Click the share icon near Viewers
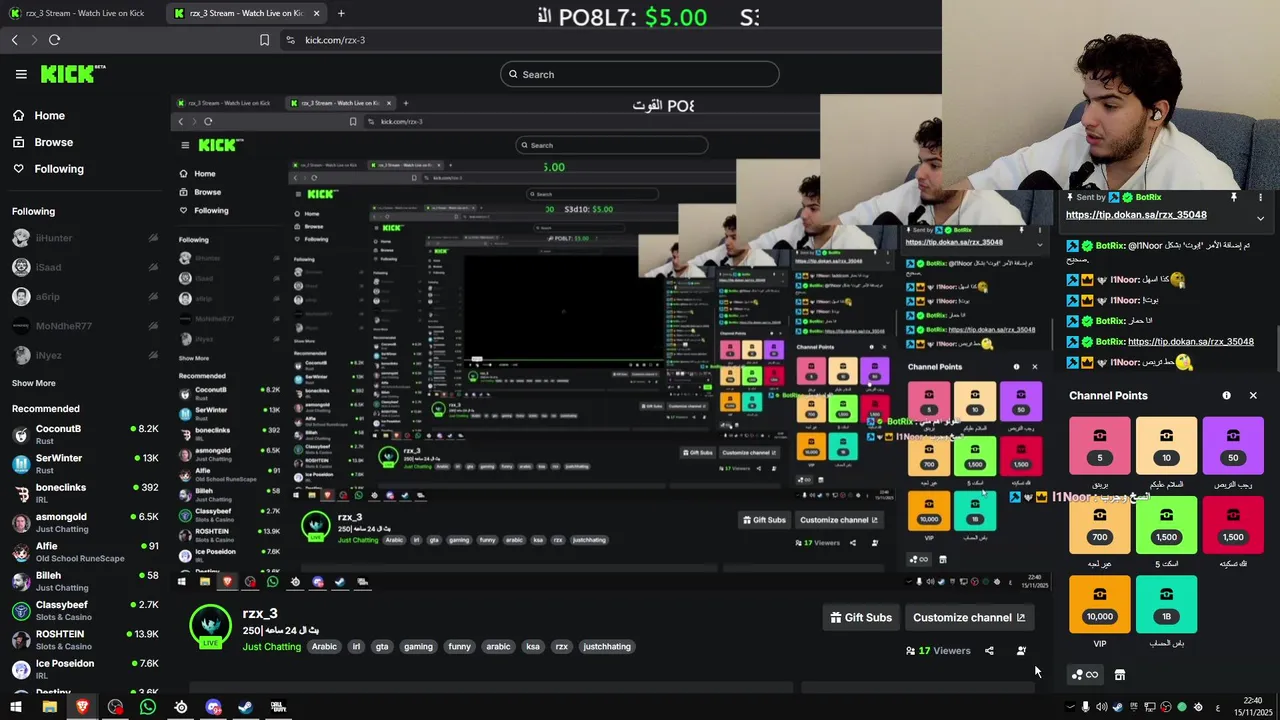The image size is (1280, 720). coord(989,651)
